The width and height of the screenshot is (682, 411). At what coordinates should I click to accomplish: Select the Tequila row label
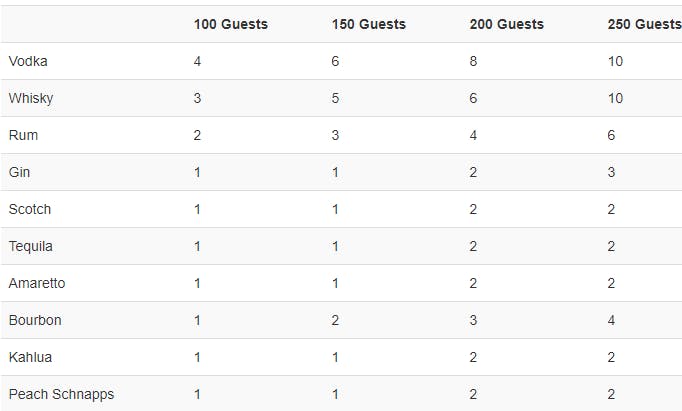31,246
